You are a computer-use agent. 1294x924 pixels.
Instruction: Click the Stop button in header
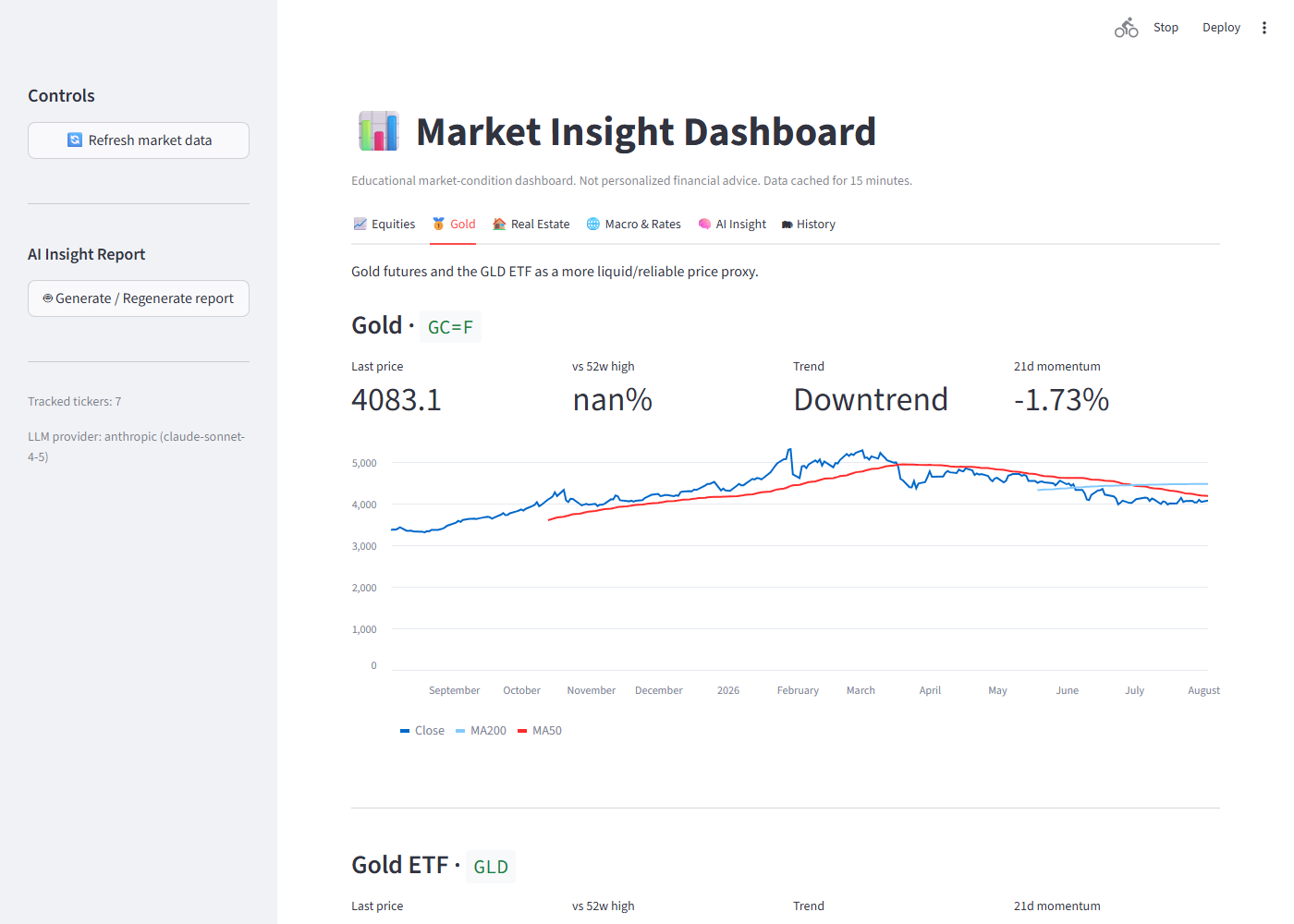tap(1166, 28)
